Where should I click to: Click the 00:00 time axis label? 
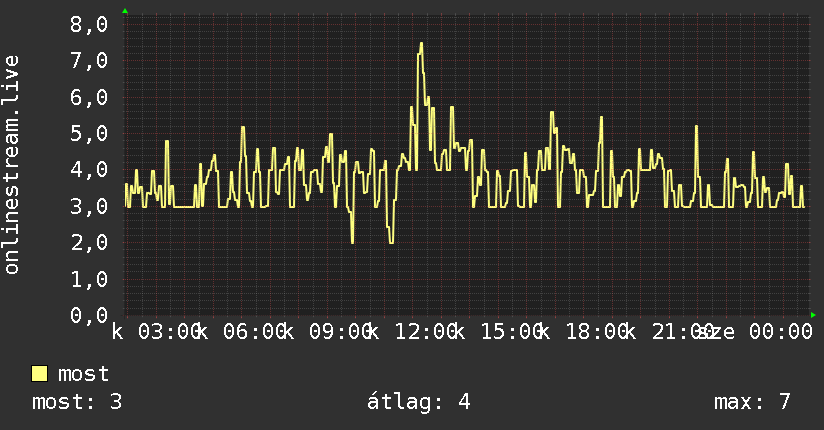781,332
